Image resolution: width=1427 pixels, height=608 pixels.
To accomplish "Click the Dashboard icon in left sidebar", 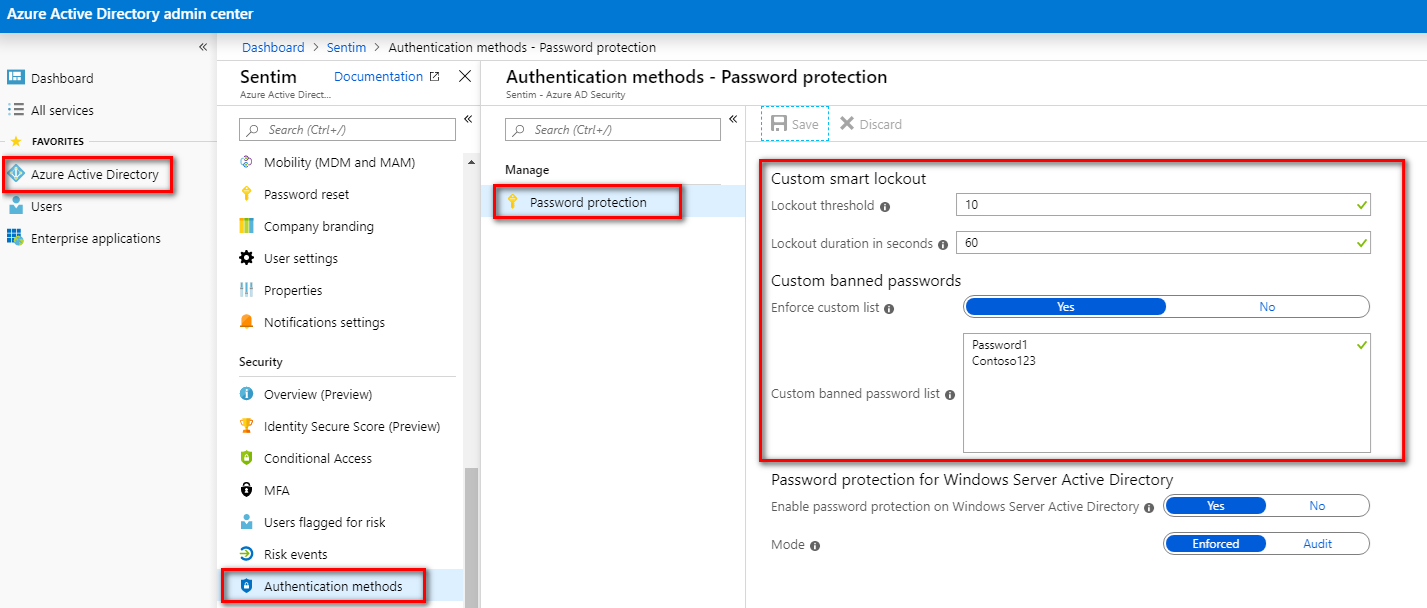I will [15, 78].
